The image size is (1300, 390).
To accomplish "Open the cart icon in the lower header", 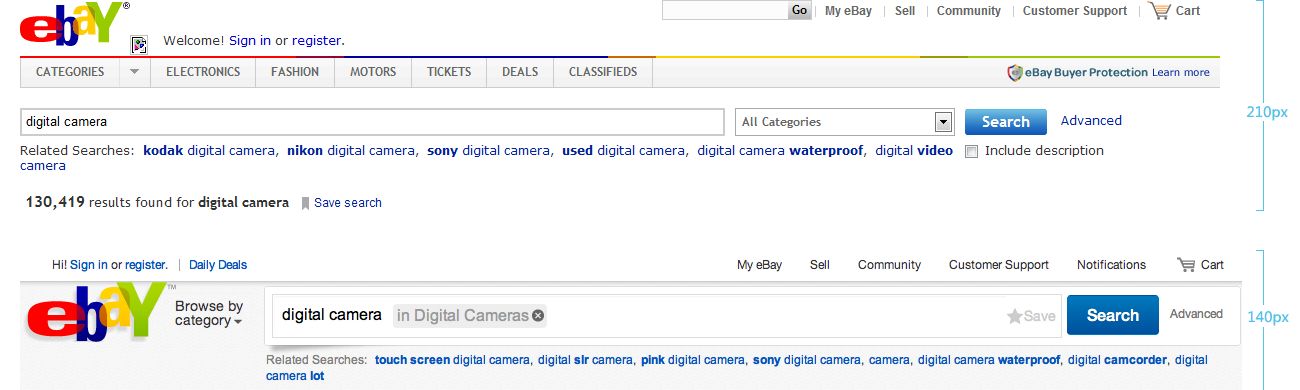I will (x=1186, y=265).
